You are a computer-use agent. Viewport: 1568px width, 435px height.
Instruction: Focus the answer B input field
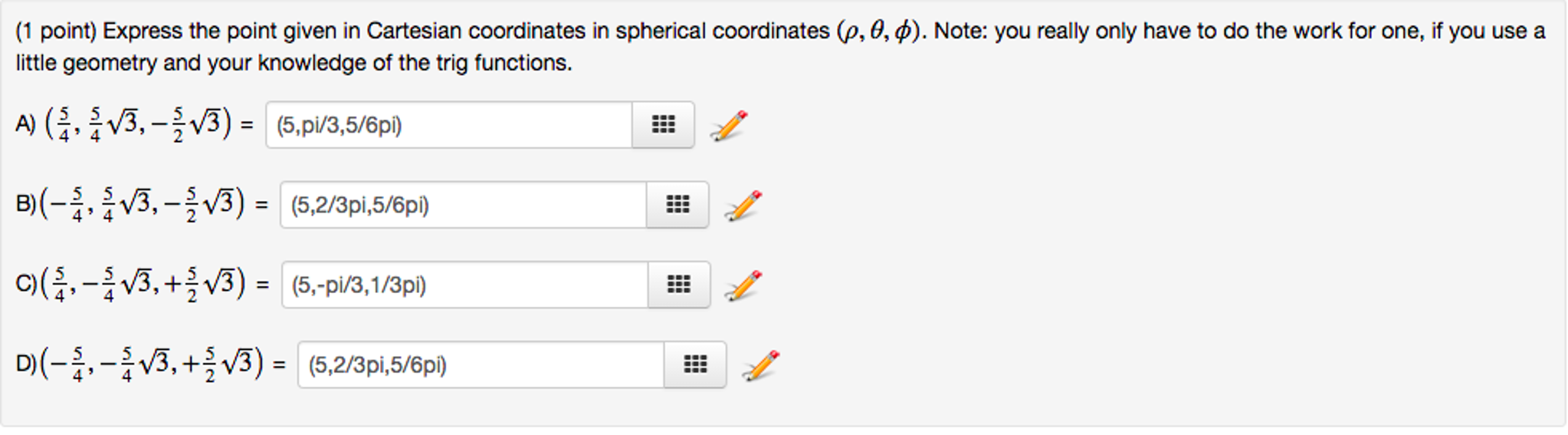[x=464, y=205]
